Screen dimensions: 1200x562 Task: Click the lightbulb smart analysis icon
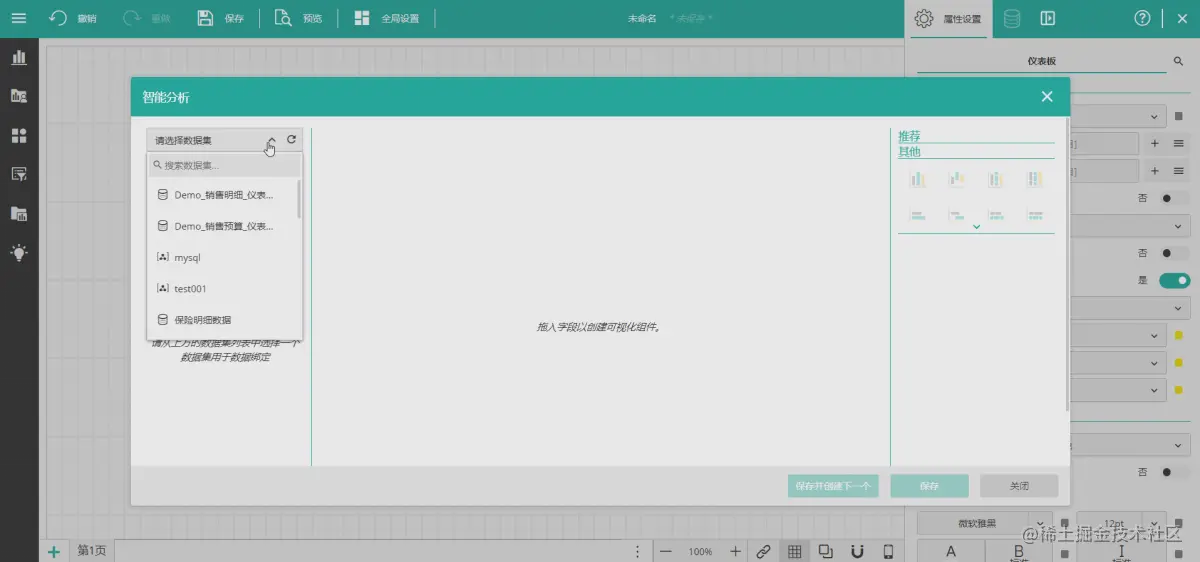click(x=19, y=252)
